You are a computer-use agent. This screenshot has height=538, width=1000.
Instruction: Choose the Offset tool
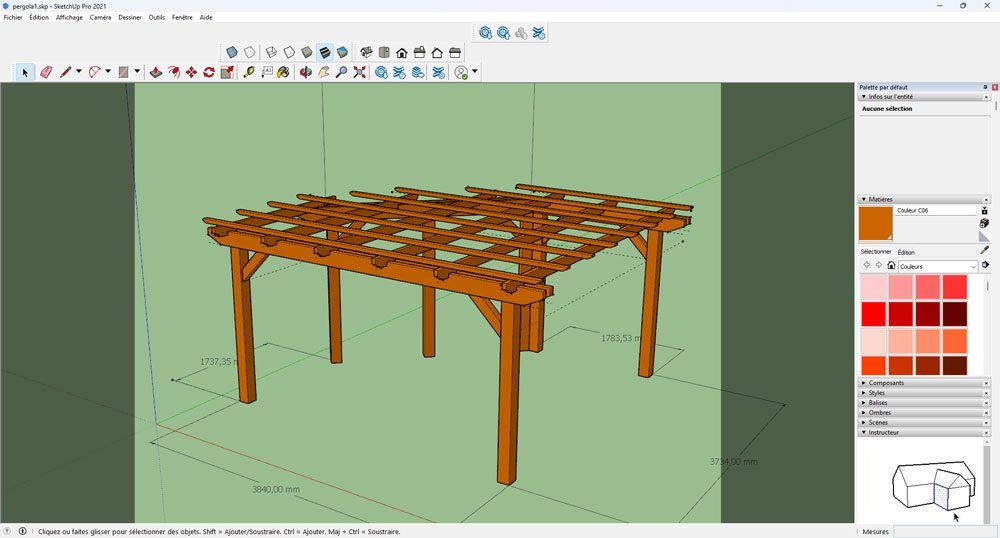point(173,72)
